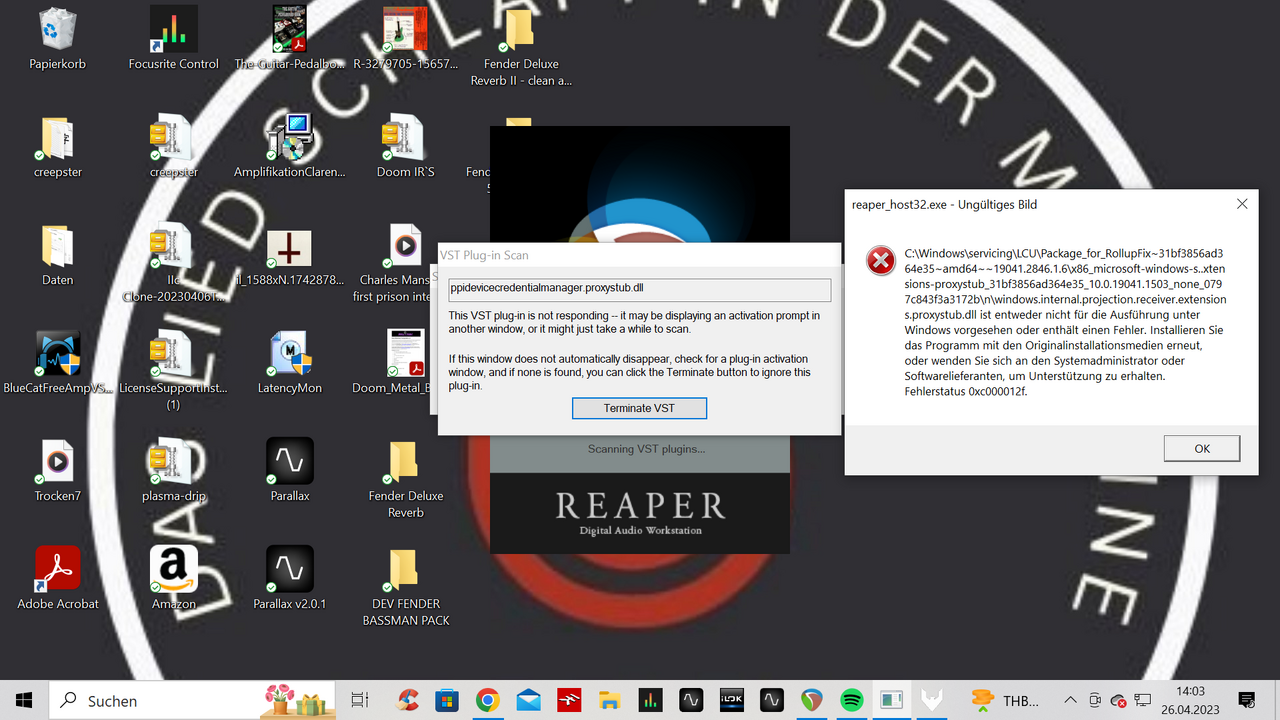Open Microsoft Store from the taskbar
Screen dimensions: 1280x720
446,700
